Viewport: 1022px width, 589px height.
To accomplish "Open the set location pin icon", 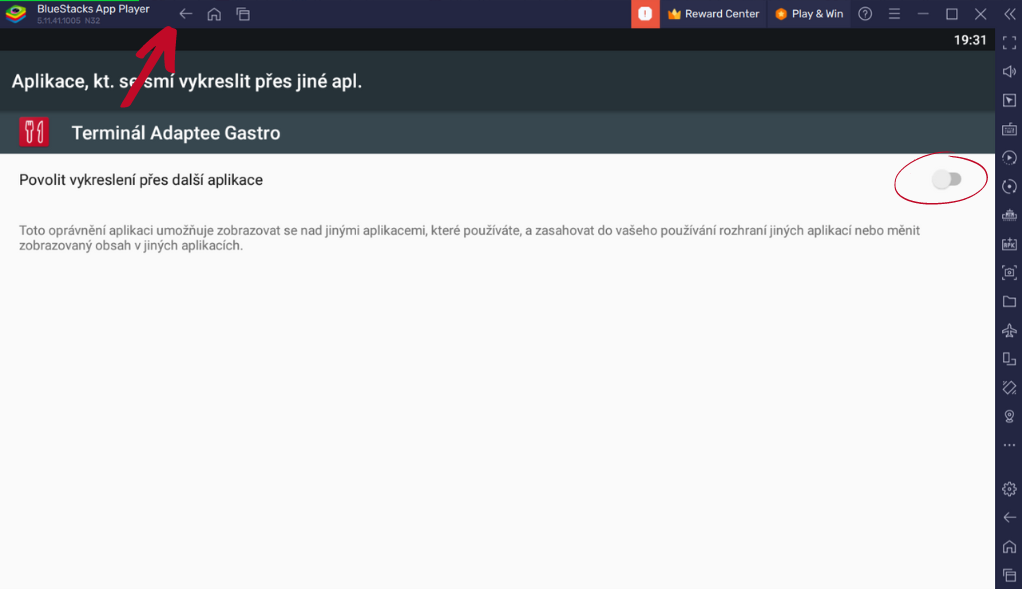I will tap(1009, 416).
